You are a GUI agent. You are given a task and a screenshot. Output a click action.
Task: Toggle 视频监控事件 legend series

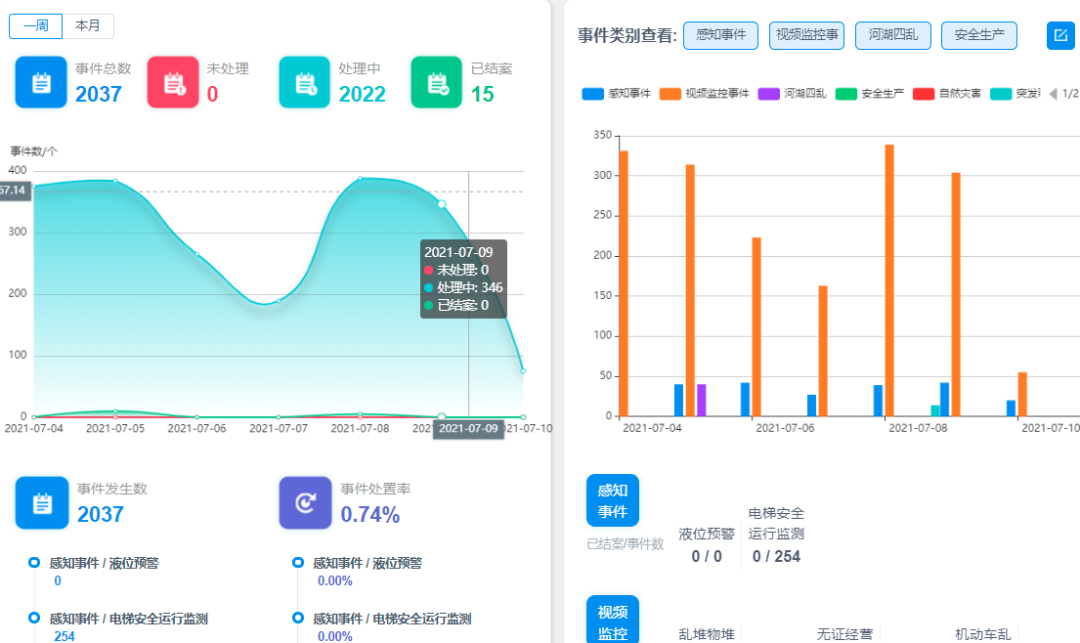tap(704, 94)
